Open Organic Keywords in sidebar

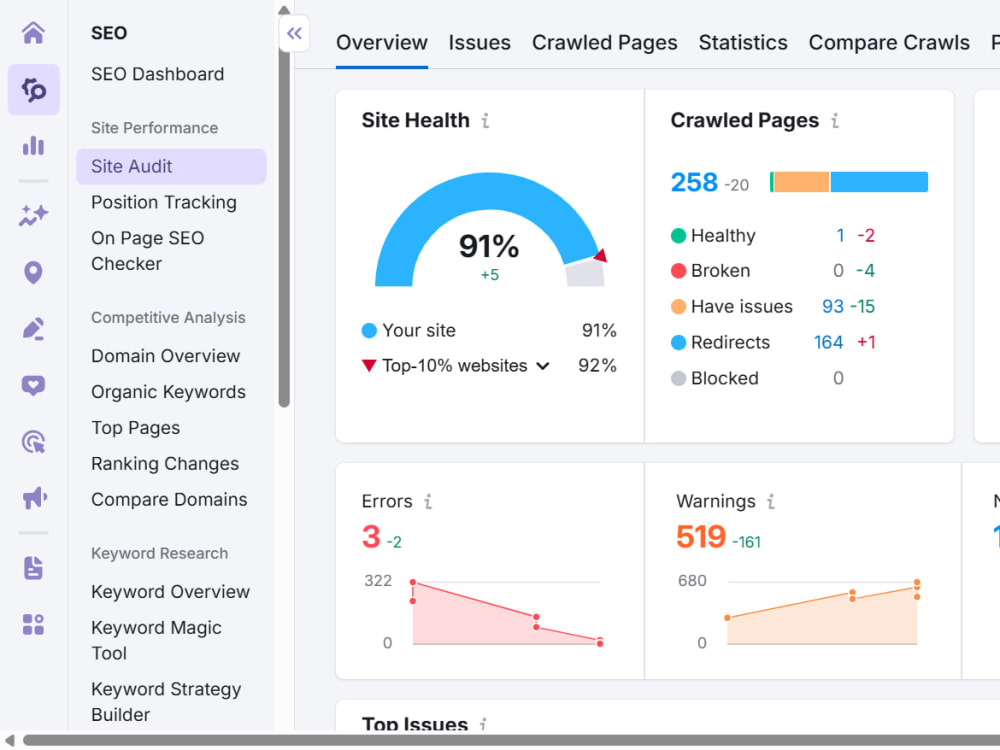[x=168, y=392]
